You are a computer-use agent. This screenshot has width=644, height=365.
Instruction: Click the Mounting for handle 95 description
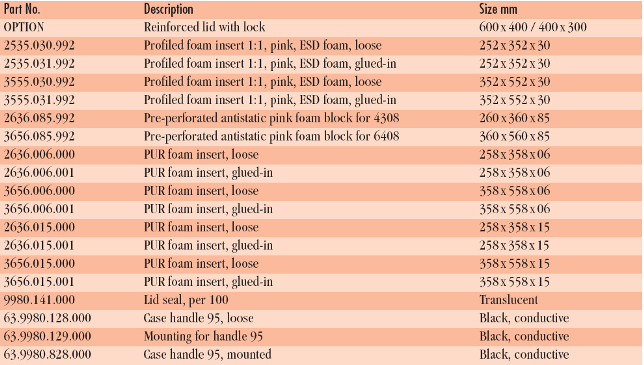[203, 336]
